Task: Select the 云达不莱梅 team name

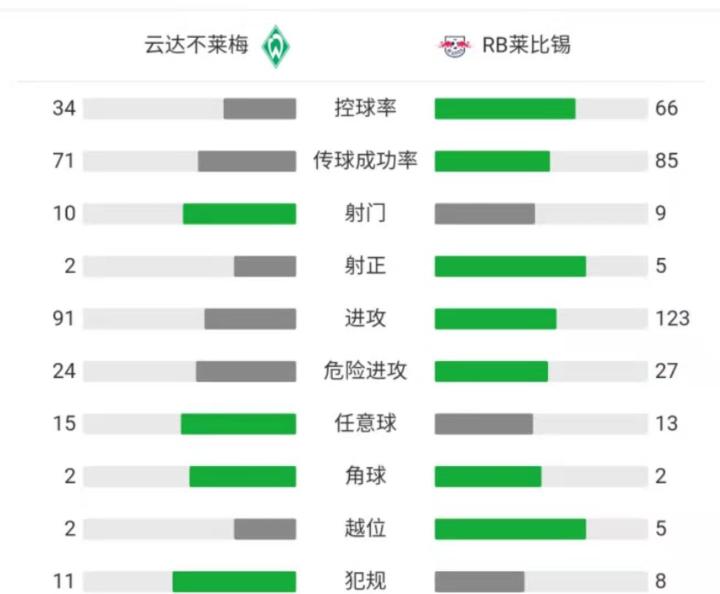Action: (198, 46)
